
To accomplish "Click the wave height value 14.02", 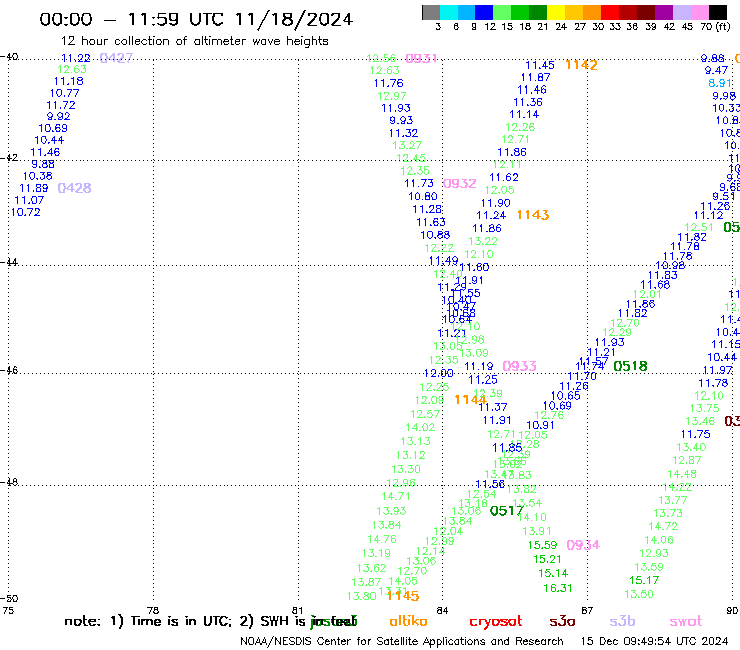I will click(420, 428).
